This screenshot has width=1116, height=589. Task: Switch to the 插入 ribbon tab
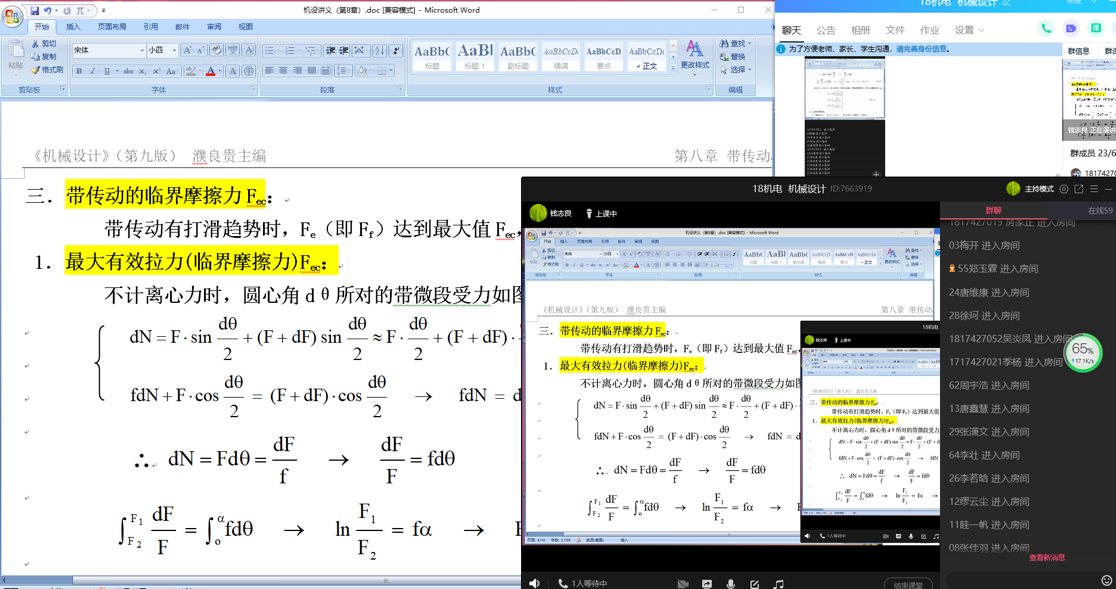click(73, 27)
